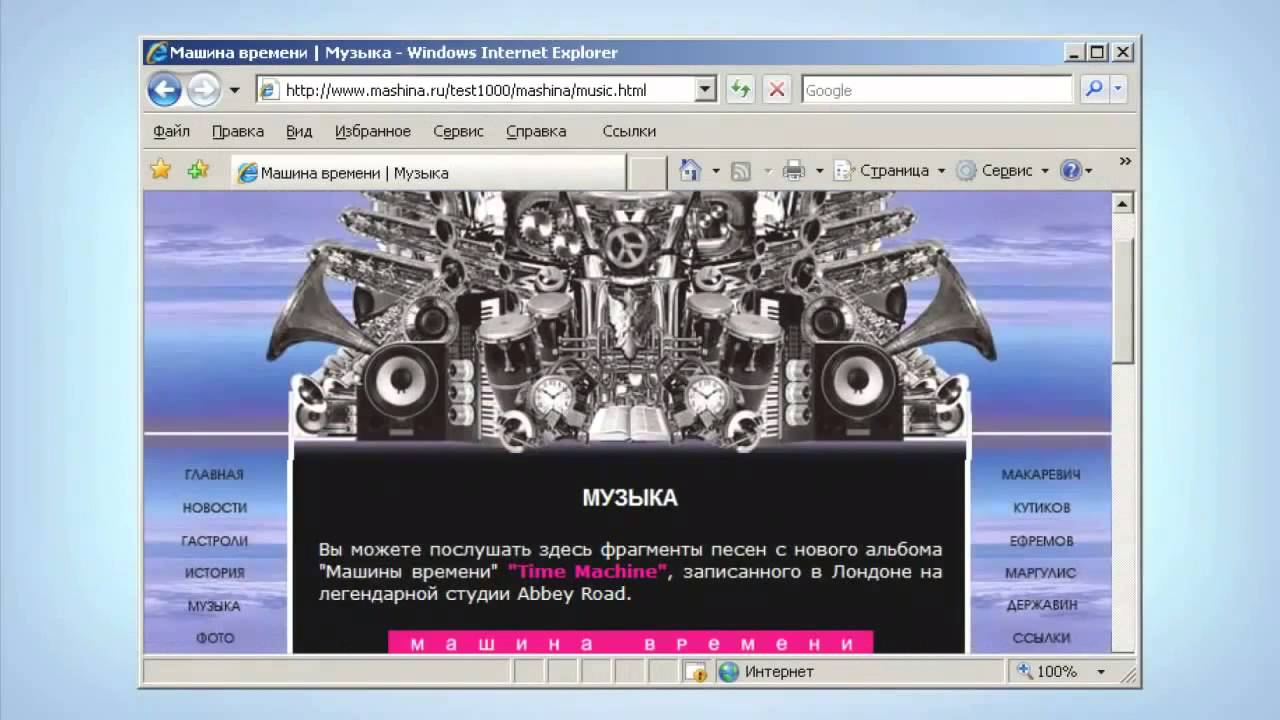Click the green Refresh page icon
1280x720 pixels.
click(740, 90)
